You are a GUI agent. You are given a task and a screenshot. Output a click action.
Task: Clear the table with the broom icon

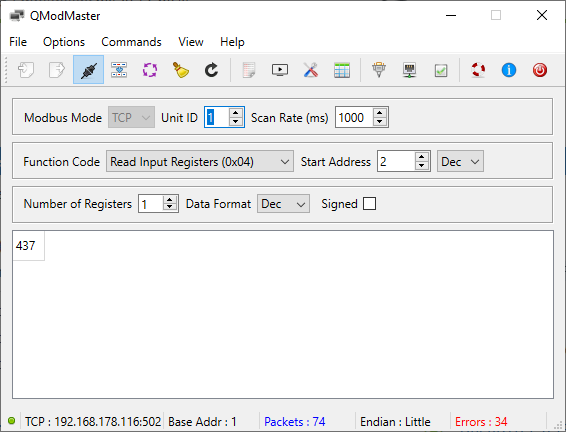point(180,70)
